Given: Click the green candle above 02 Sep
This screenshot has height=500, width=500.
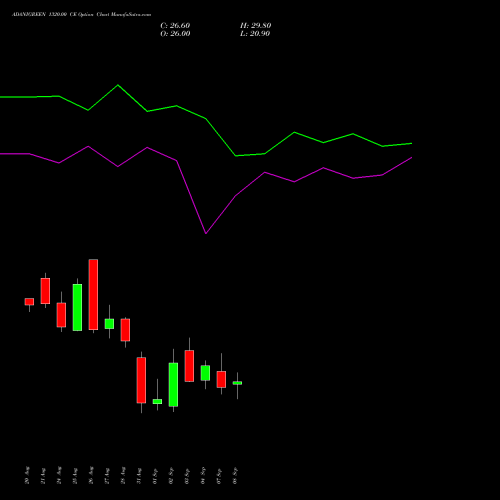Looking at the screenshot, I should tap(173, 385).
